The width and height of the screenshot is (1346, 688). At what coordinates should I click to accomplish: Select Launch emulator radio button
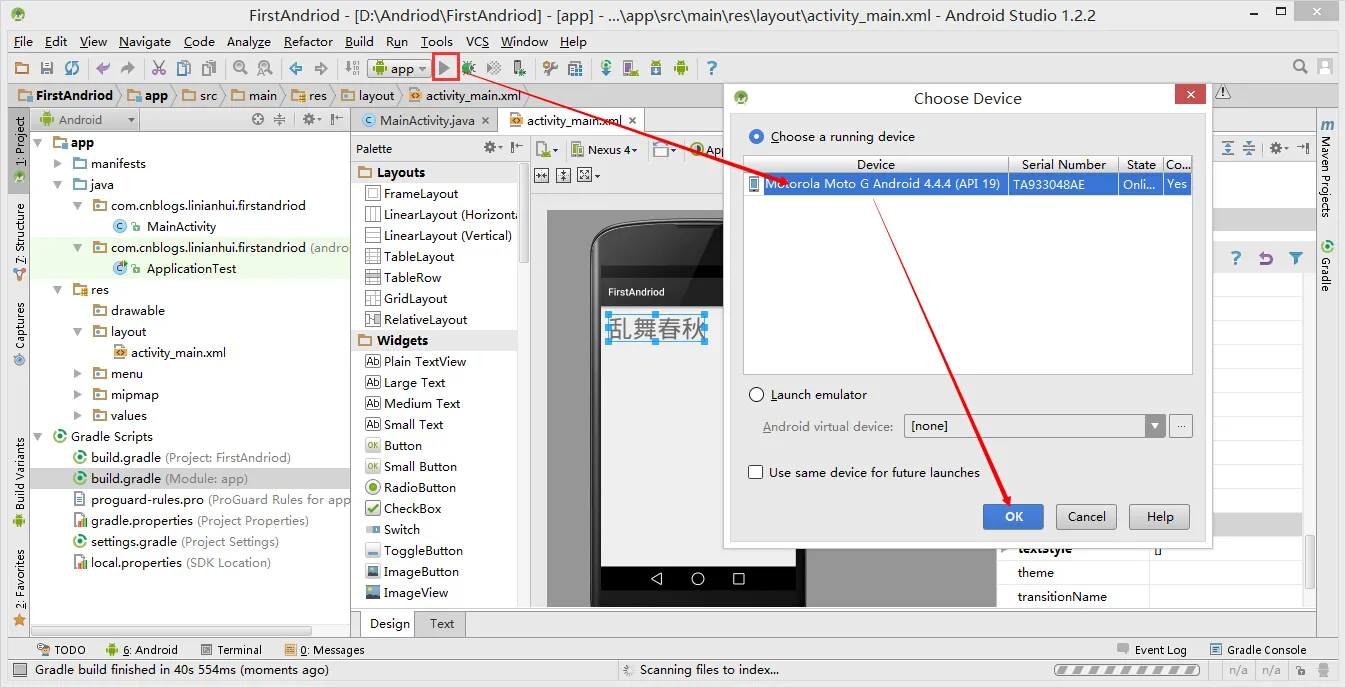tap(756, 394)
